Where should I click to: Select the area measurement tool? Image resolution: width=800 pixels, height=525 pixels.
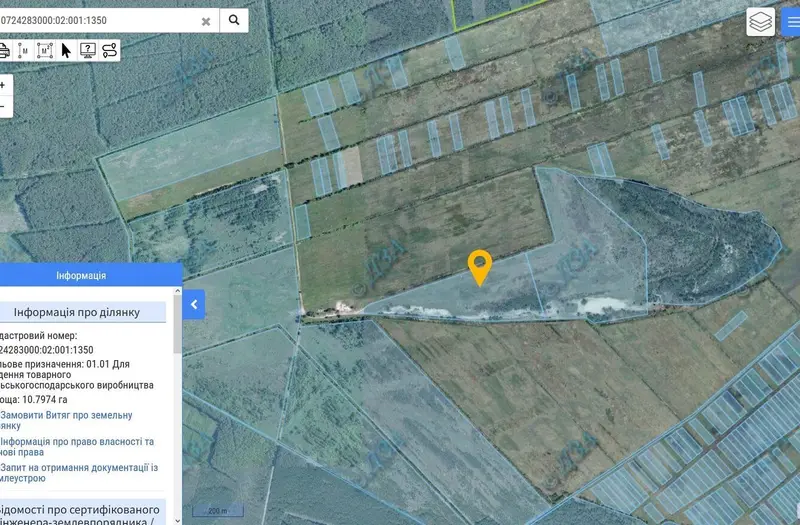point(45,51)
